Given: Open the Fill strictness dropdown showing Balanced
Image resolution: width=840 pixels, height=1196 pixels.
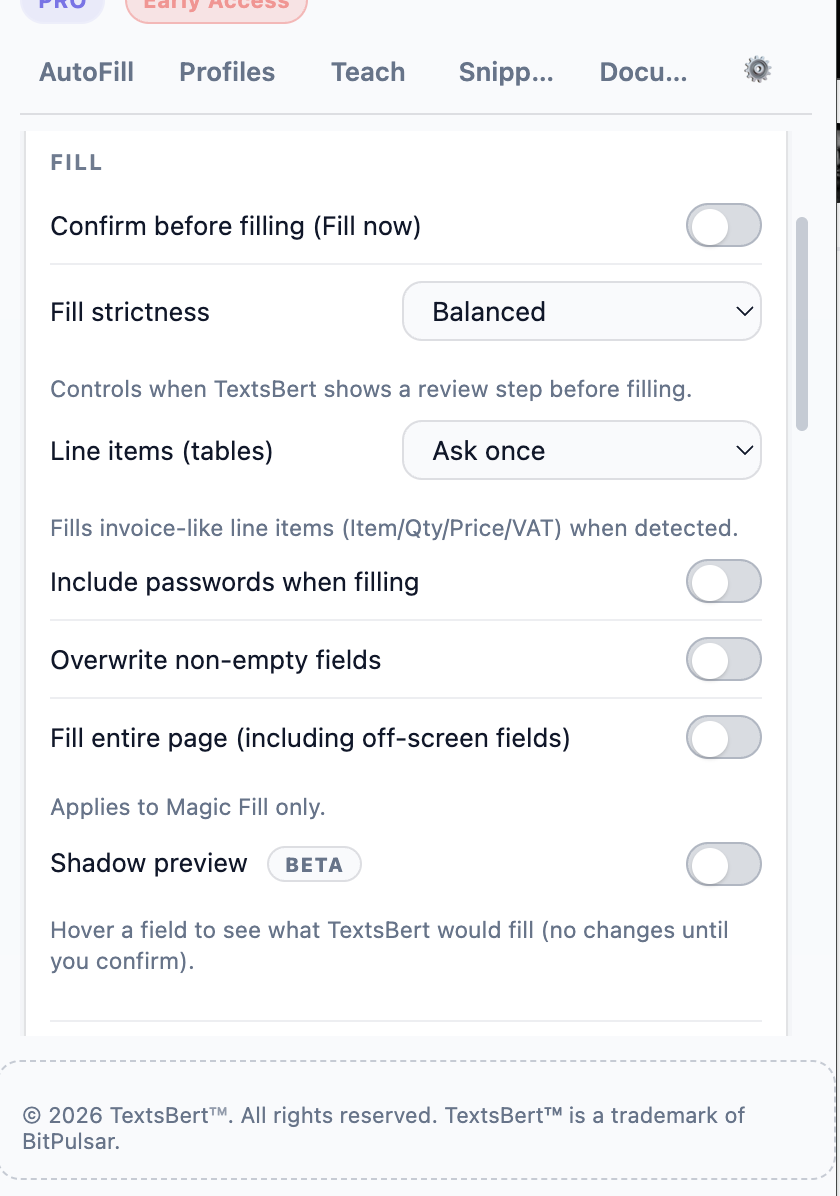Looking at the screenshot, I should (x=581, y=311).
